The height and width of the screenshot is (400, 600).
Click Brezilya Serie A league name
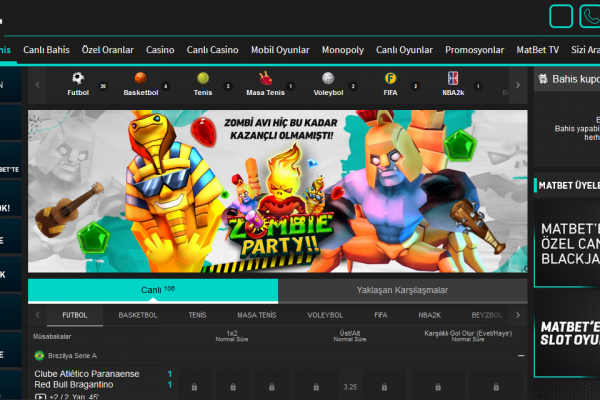tap(72, 356)
